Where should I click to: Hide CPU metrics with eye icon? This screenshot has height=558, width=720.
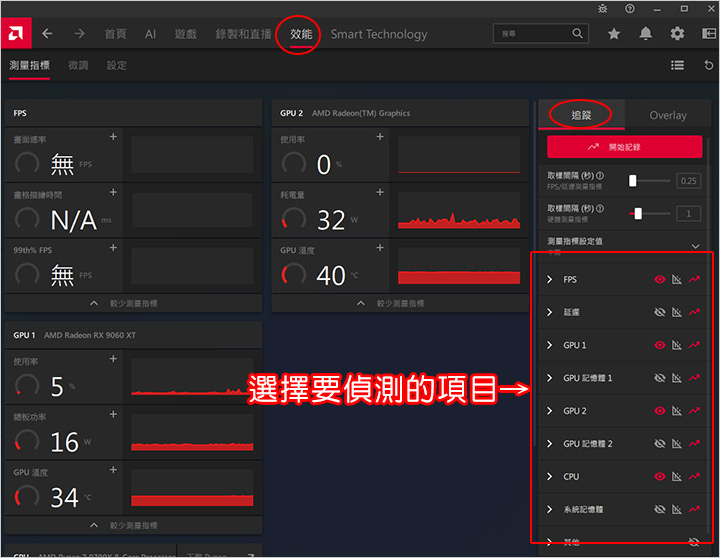tap(660, 476)
